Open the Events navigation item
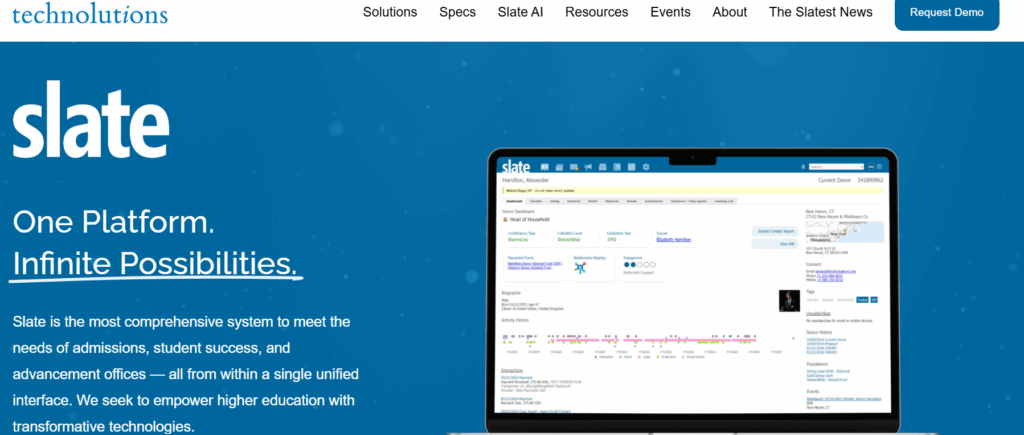Viewport: 1024px width, 435px height. point(670,12)
